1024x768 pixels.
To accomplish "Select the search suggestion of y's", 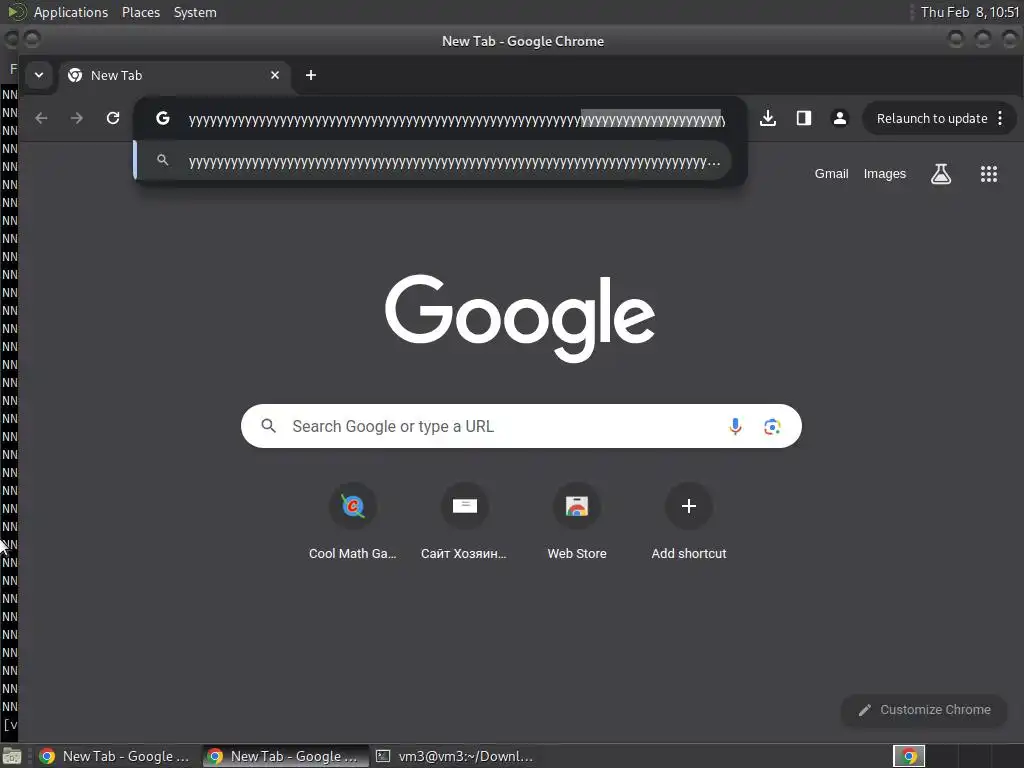I will click(x=432, y=161).
